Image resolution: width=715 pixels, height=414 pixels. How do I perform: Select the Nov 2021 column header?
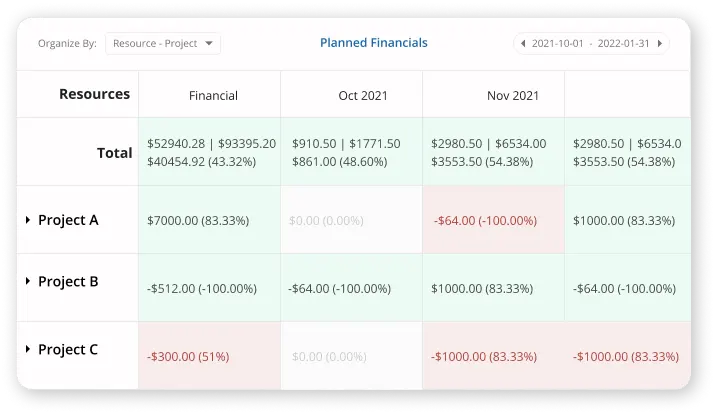coord(513,96)
